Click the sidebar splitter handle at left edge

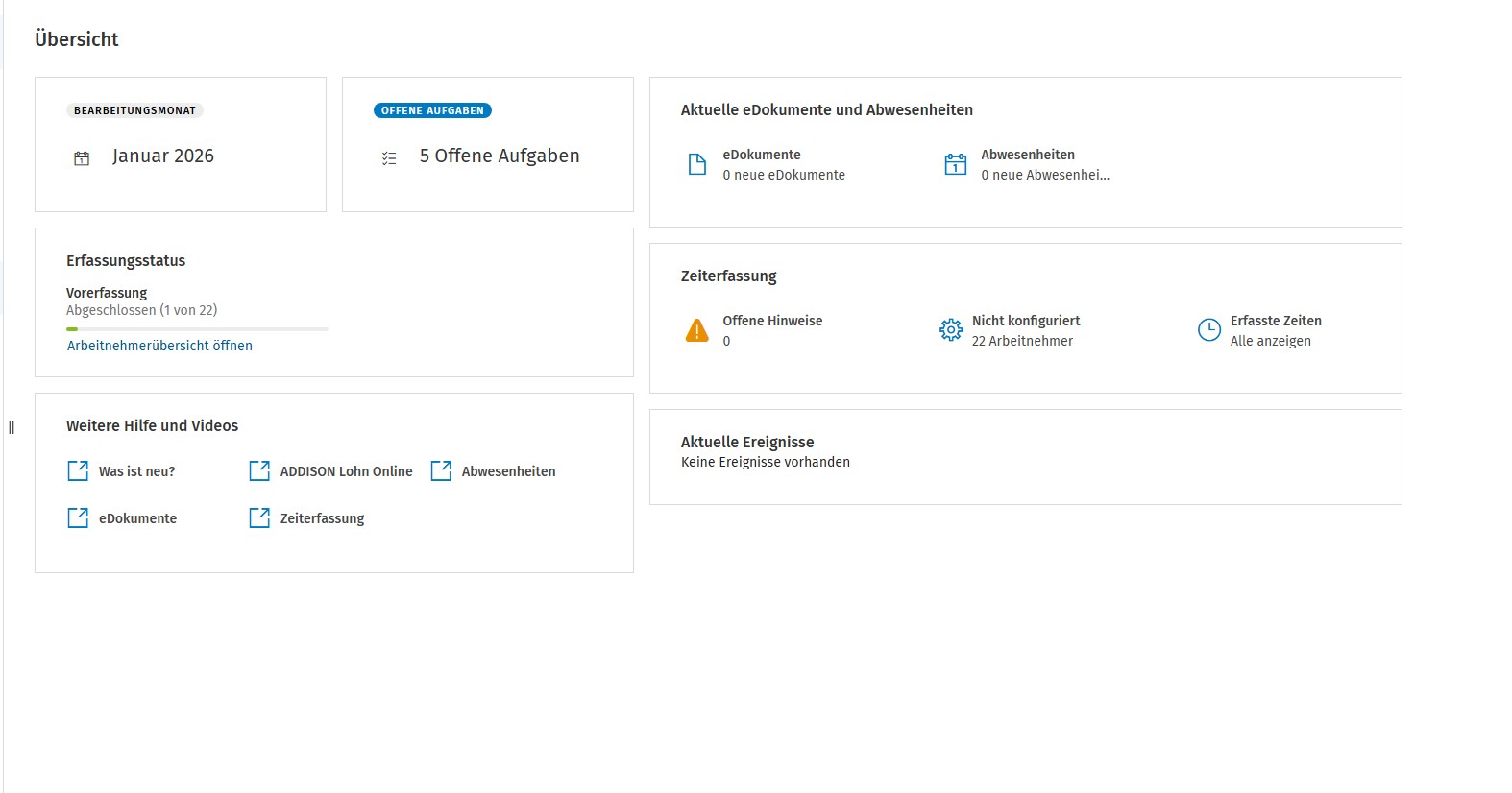[12, 427]
